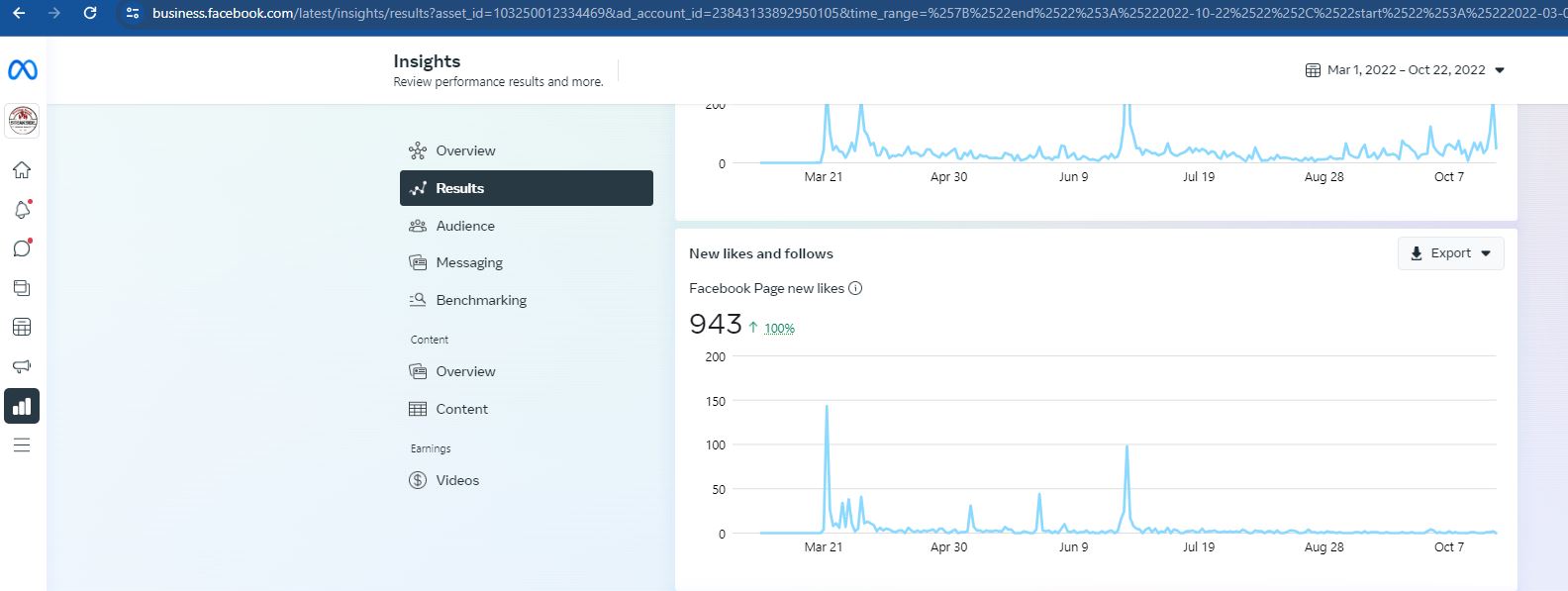Go to the Audience section
The width and height of the screenshot is (1568, 591).
pos(464,226)
